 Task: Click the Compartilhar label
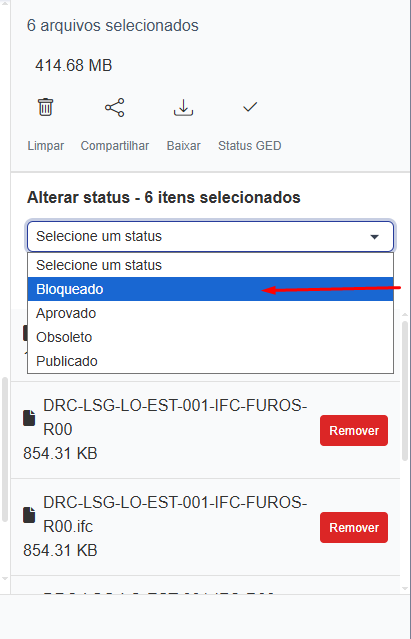coord(115,146)
